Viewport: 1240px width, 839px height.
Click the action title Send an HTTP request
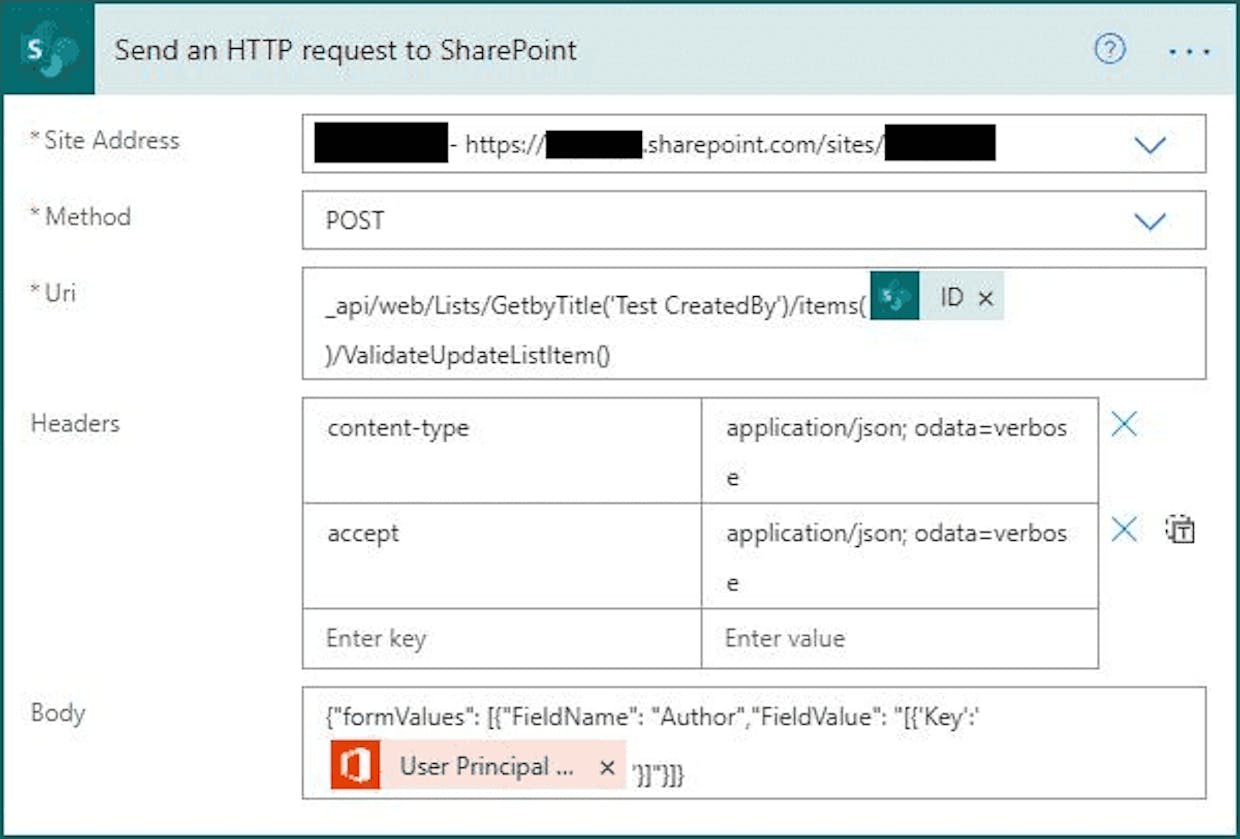pos(346,50)
